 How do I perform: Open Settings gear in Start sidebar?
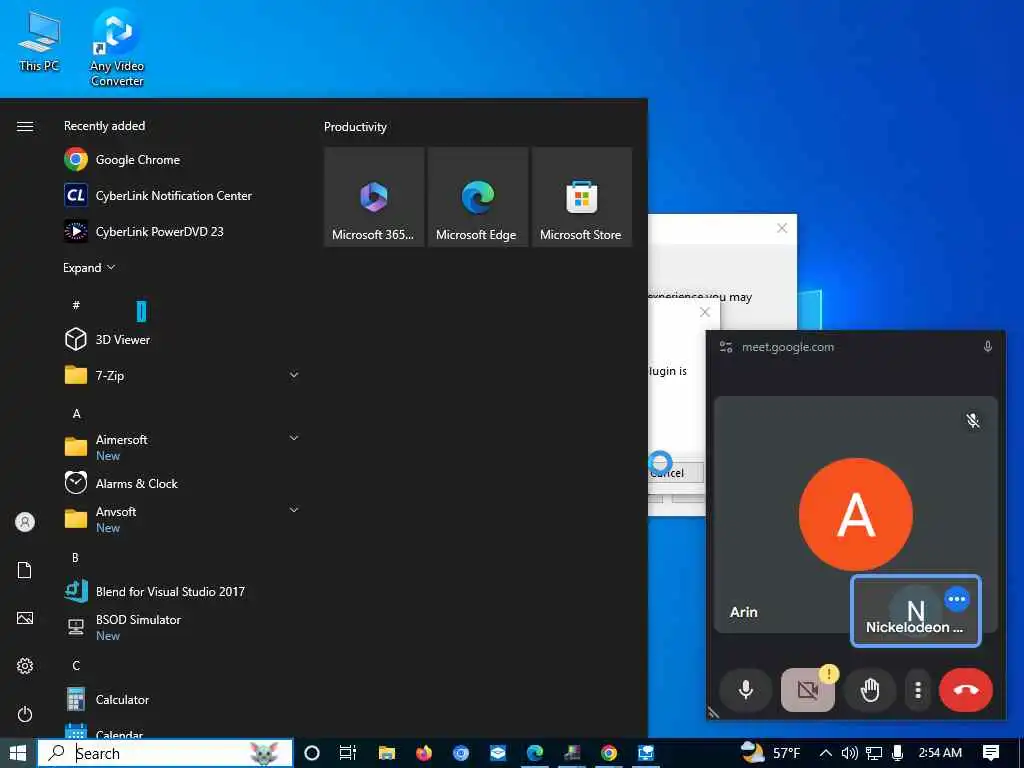coord(25,666)
